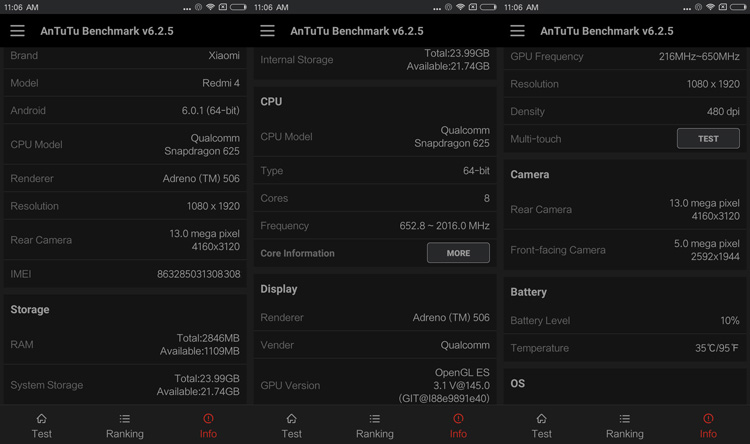Screen dimensions: 750x444
Task: Tap the Ranking list icon in left panel
Action: [124, 419]
